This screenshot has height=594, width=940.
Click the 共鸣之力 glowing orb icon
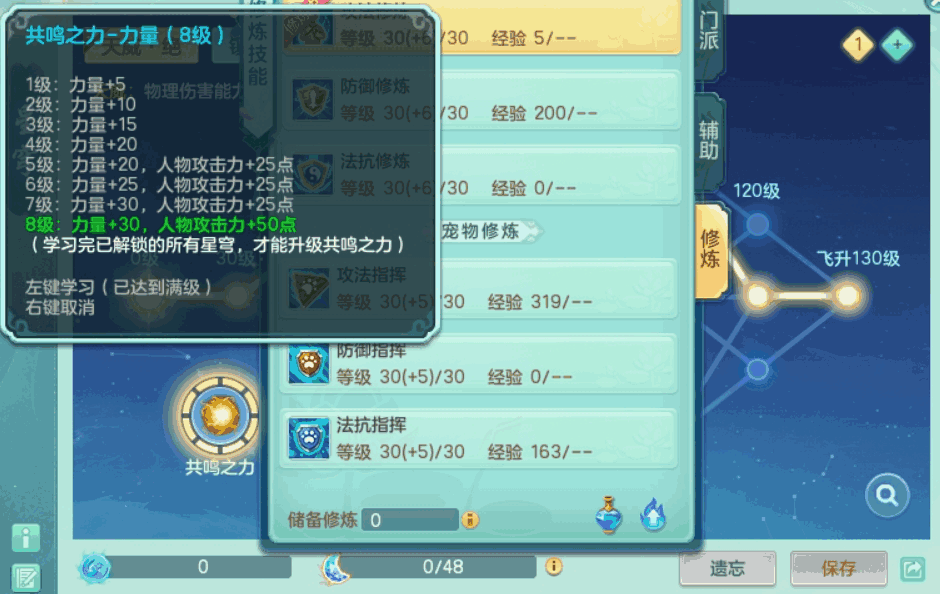click(x=220, y=415)
